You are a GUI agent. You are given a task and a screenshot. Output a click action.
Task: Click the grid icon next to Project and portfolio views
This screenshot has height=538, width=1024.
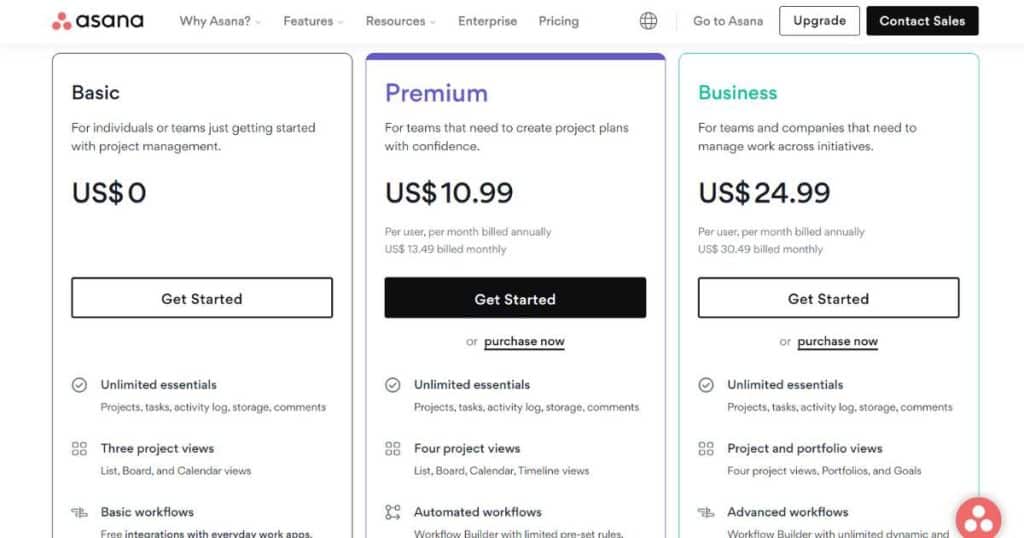pyautogui.click(x=706, y=449)
